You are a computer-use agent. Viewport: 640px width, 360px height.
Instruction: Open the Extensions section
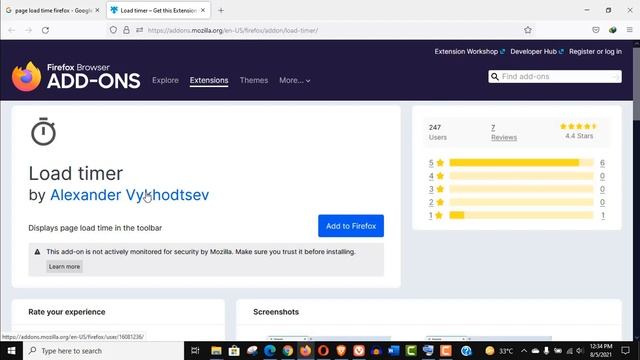coord(209,80)
